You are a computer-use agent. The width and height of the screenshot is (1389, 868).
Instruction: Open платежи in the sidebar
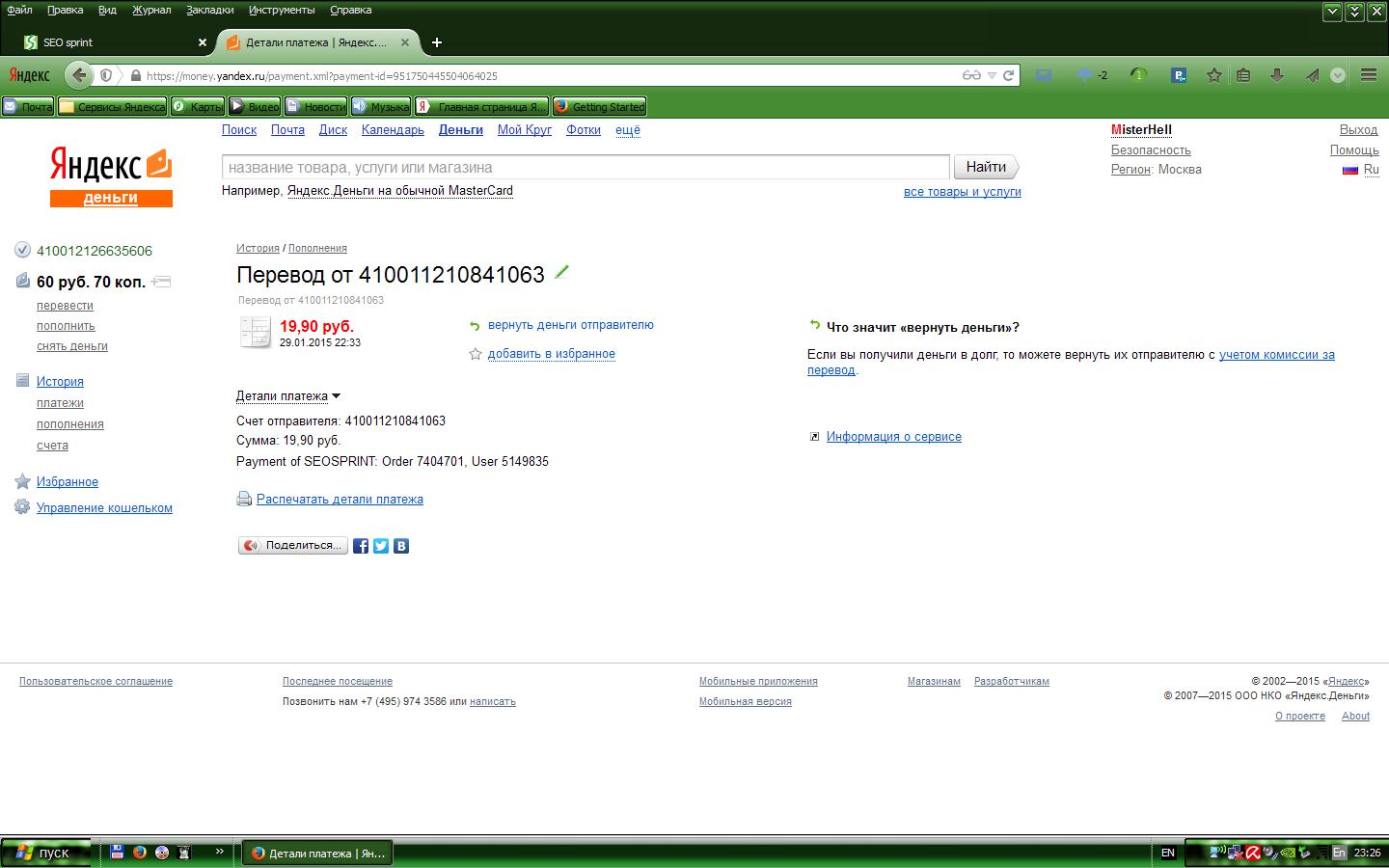click(x=60, y=403)
